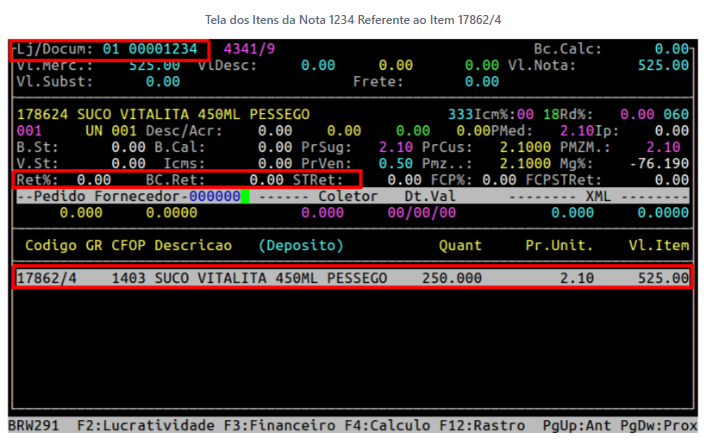Click the Dt.Val date 00/00/00
This screenshot has width=707, height=441.
pos(418,212)
